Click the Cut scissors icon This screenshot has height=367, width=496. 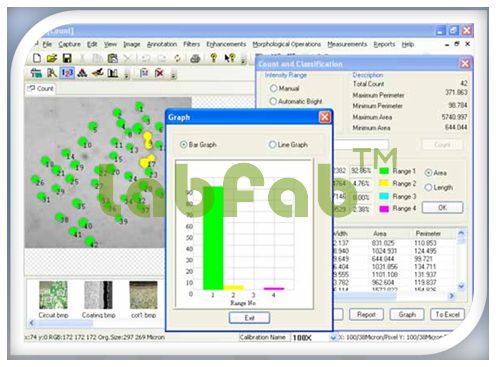pos(82,58)
